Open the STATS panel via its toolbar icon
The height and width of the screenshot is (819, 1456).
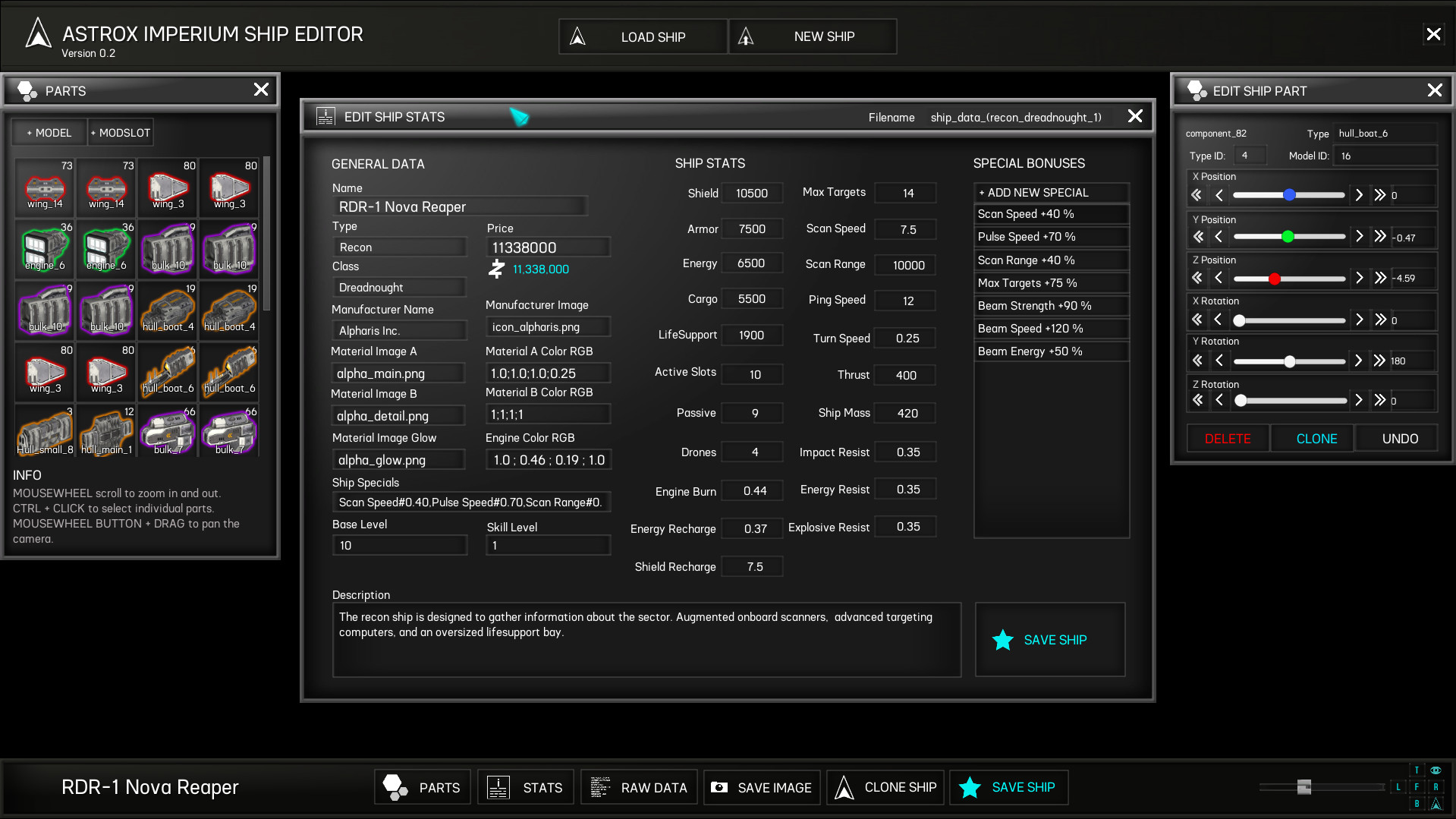[498, 787]
